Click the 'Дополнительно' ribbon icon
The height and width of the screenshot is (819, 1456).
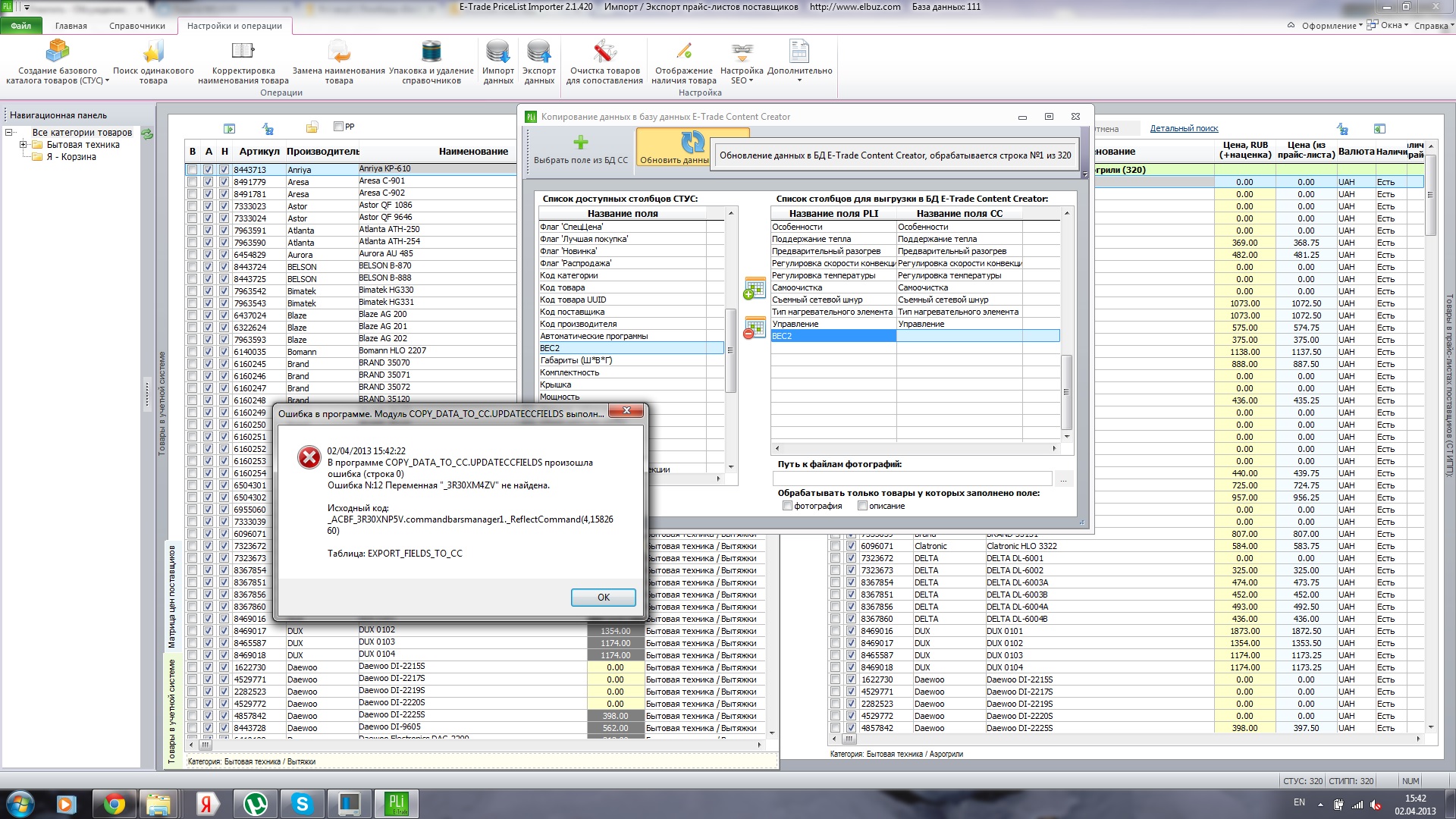coord(799,61)
